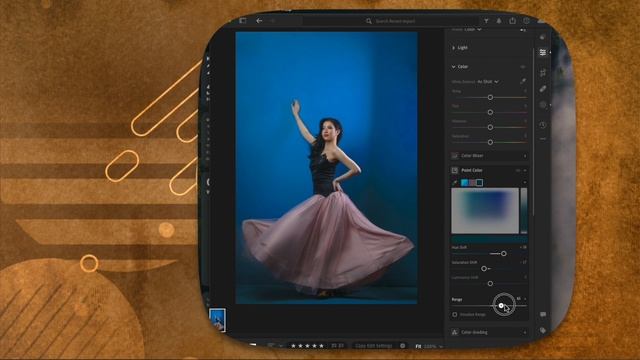Expand the Range options arrow
The width and height of the screenshot is (640, 360).
point(525,299)
